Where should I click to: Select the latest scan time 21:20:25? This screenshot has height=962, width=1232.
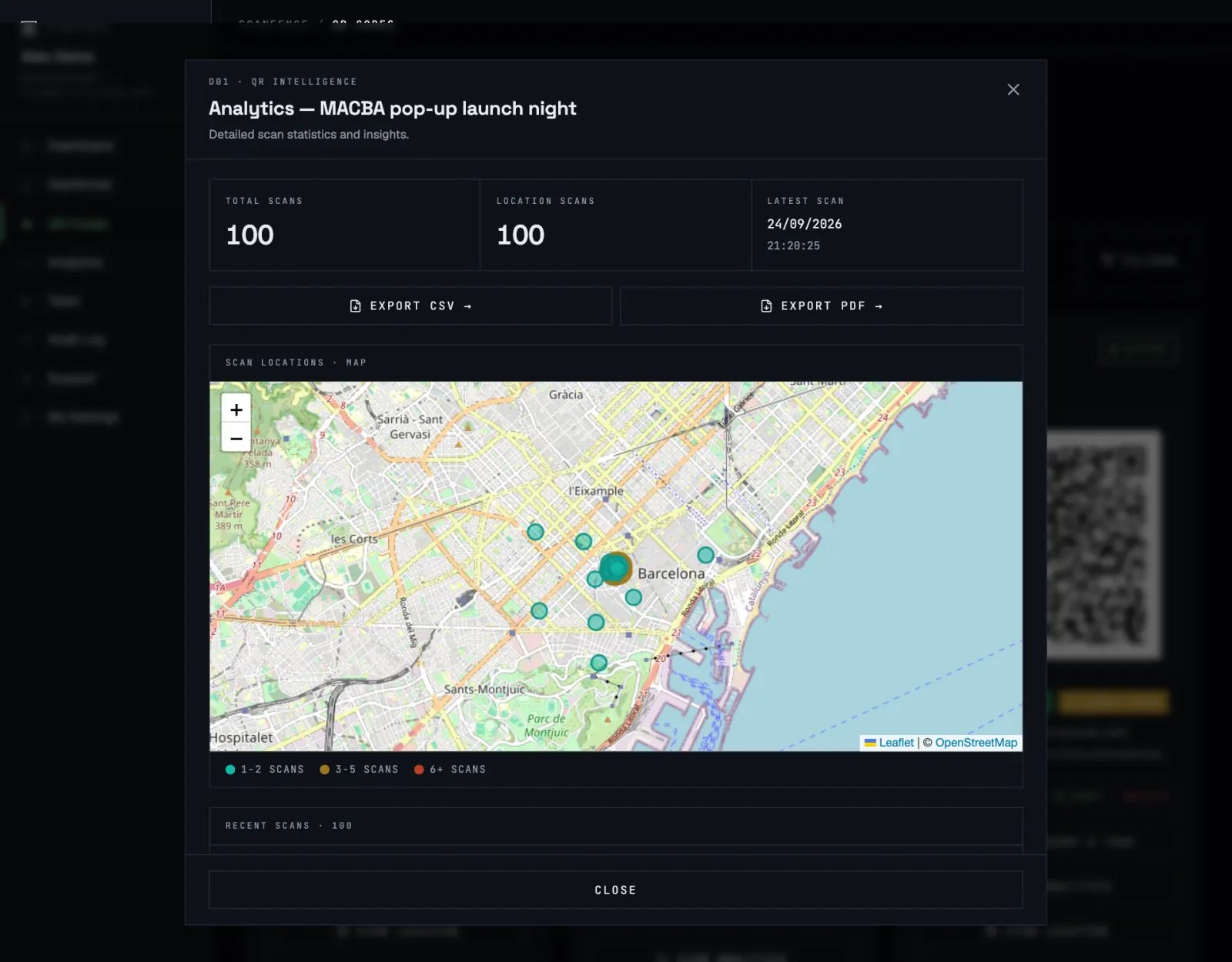794,246
